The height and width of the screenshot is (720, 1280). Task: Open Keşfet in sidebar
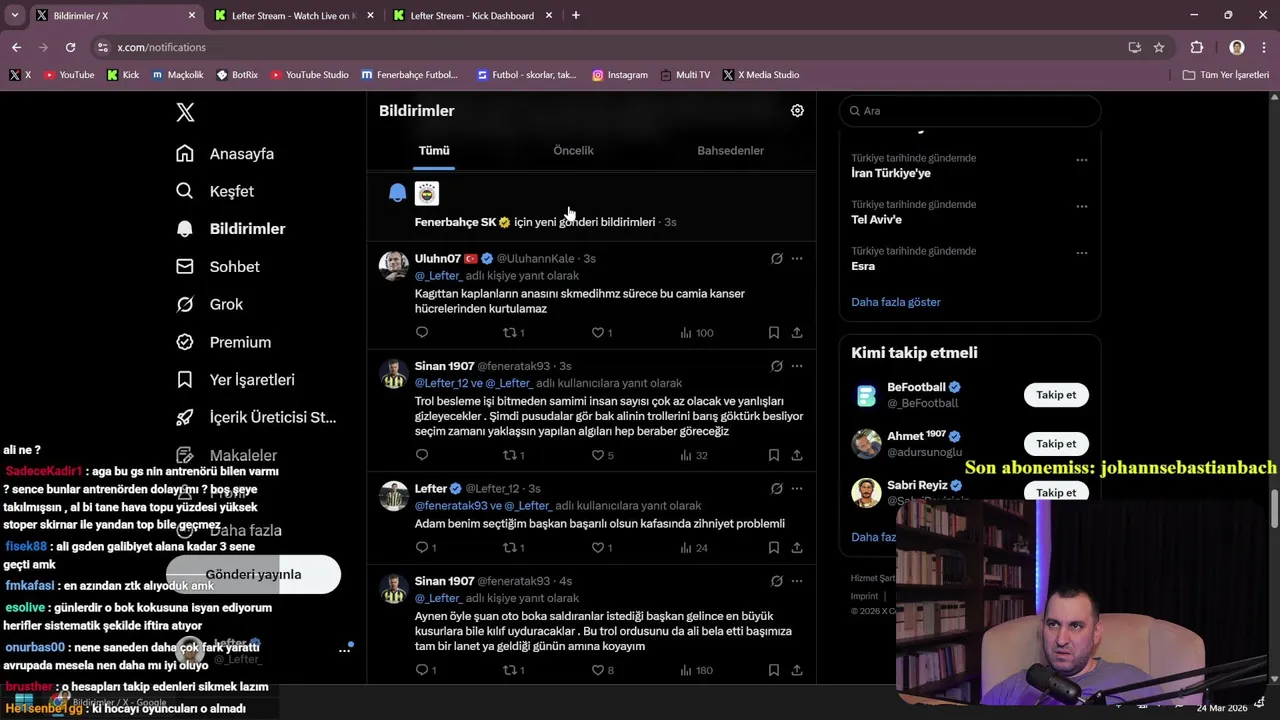[215, 191]
